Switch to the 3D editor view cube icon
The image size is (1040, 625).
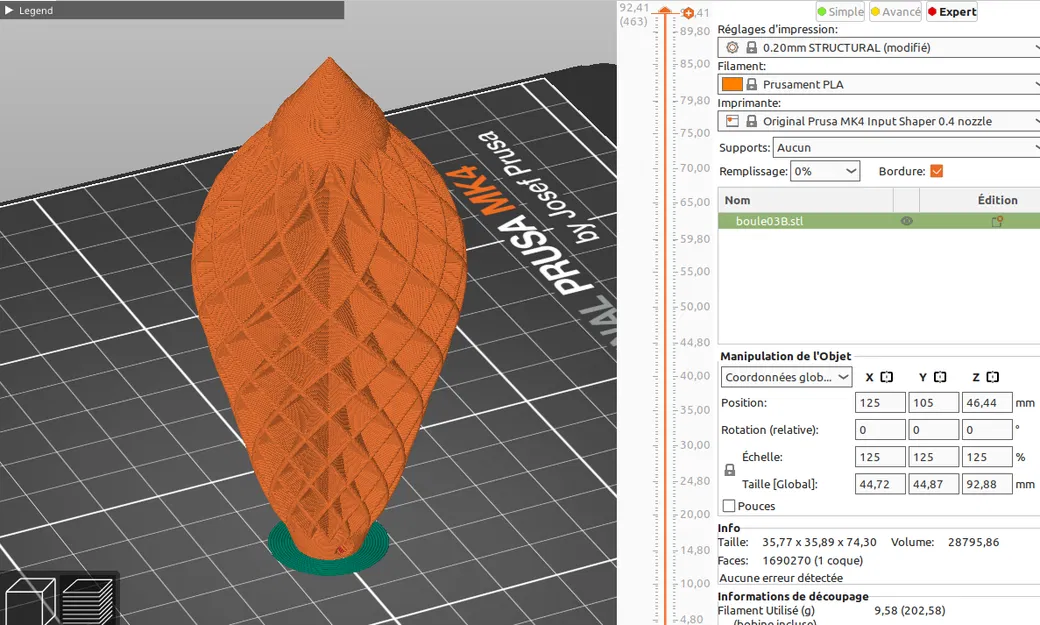30,600
